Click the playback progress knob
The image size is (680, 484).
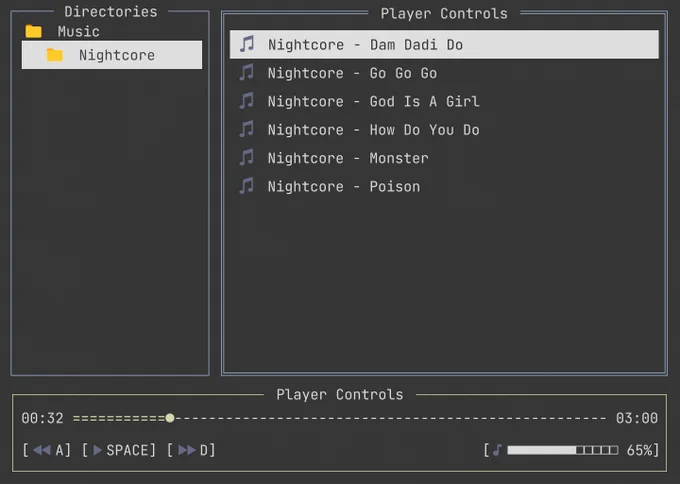(170, 418)
